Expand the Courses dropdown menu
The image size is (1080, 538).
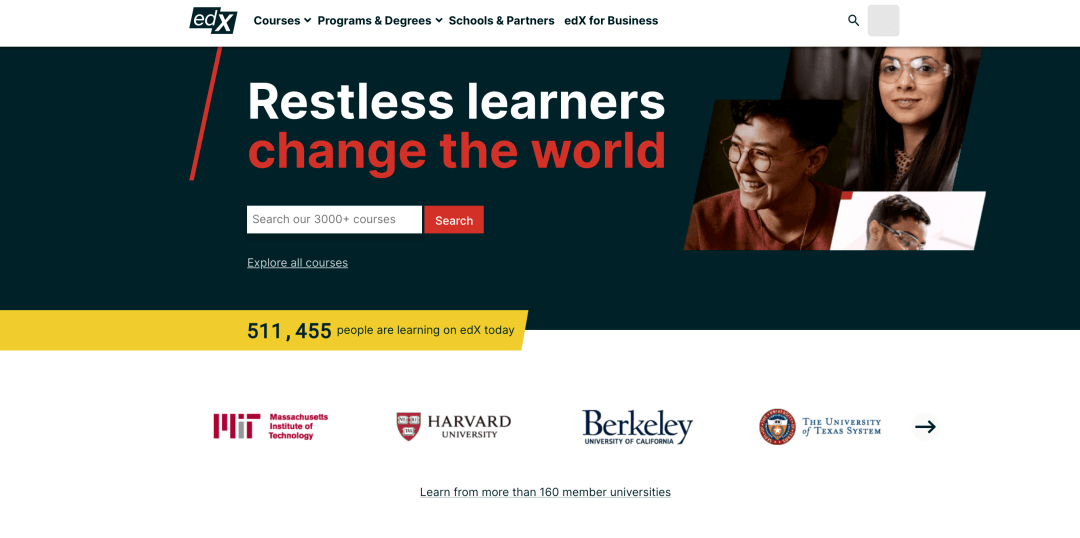[x=282, y=20]
